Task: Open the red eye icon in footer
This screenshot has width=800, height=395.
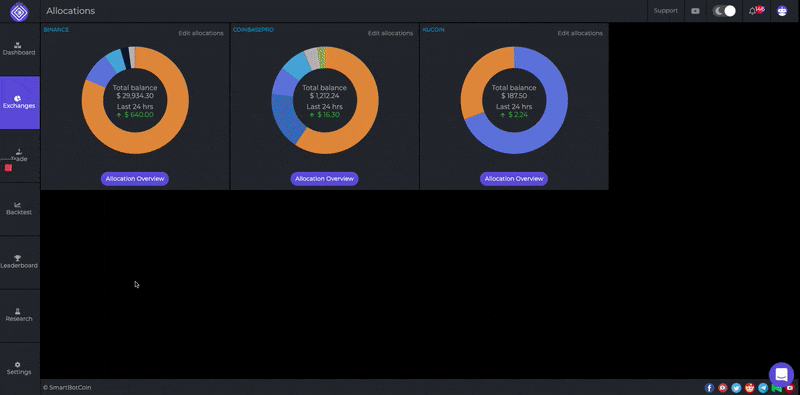Action: [x=722, y=388]
